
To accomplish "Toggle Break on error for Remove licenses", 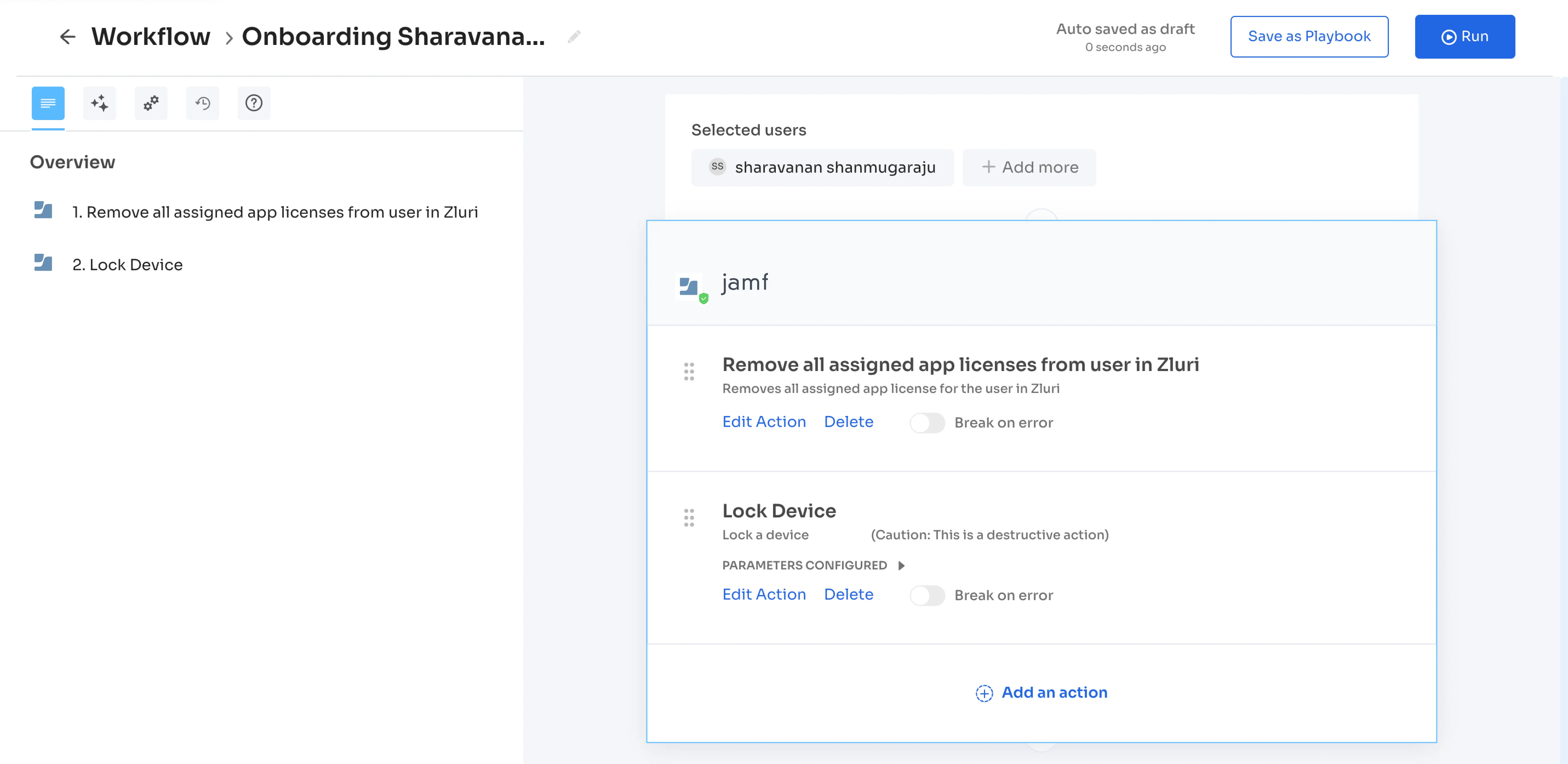I will coord(927,423).
